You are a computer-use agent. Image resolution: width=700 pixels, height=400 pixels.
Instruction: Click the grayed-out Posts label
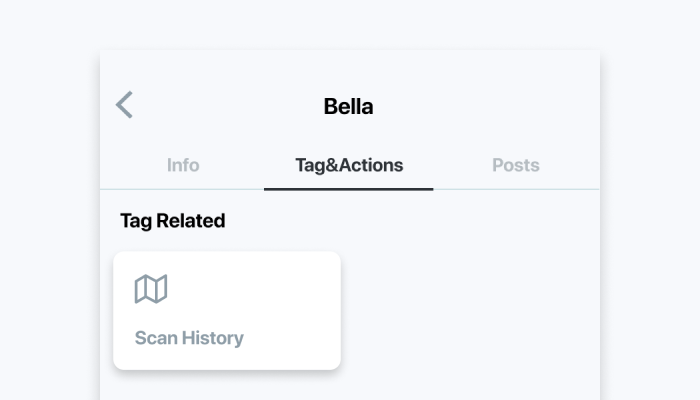[516, 165]
